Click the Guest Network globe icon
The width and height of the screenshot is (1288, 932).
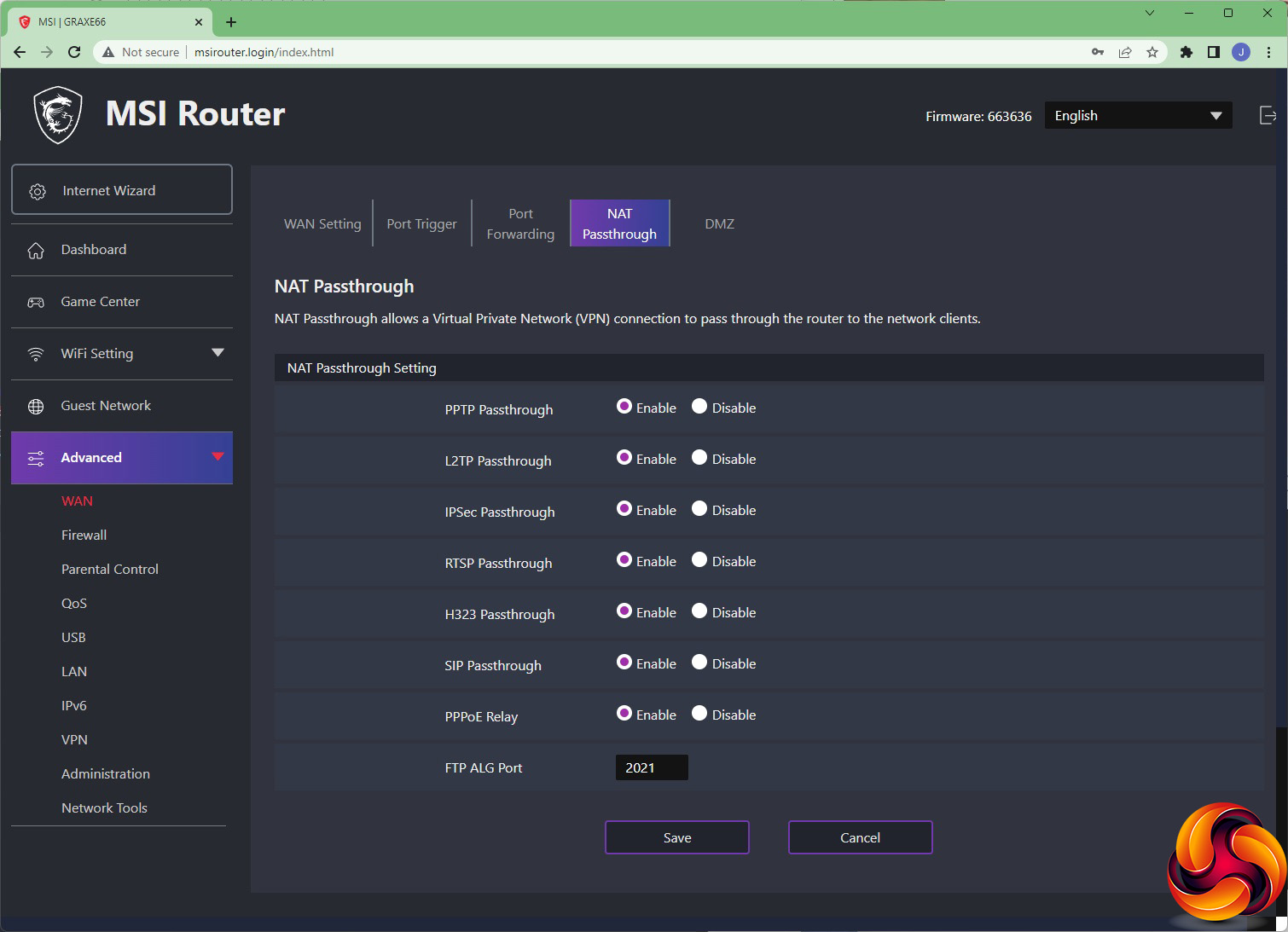pyautogui.click(x=36, y=406)
